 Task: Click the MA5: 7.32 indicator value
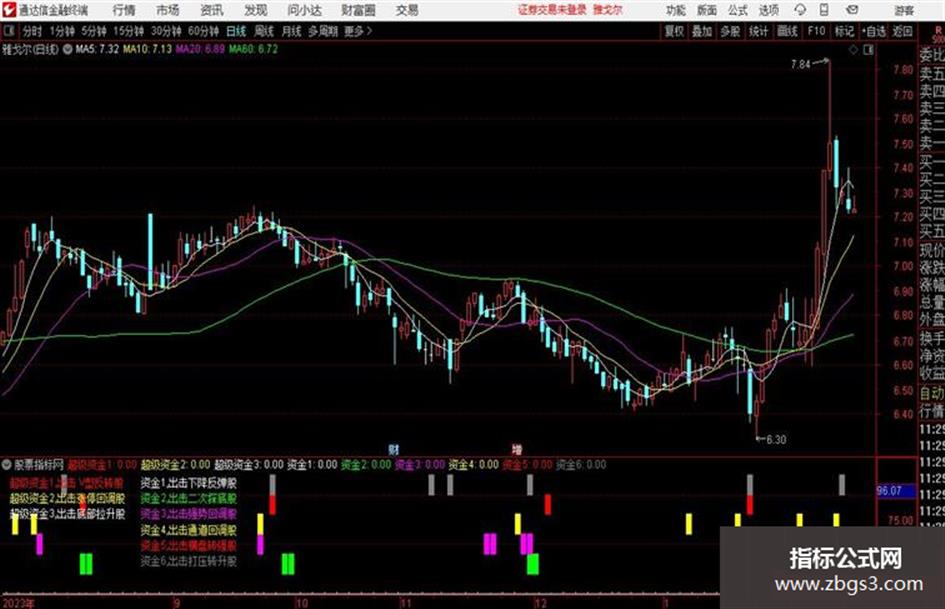pos(97,49)
